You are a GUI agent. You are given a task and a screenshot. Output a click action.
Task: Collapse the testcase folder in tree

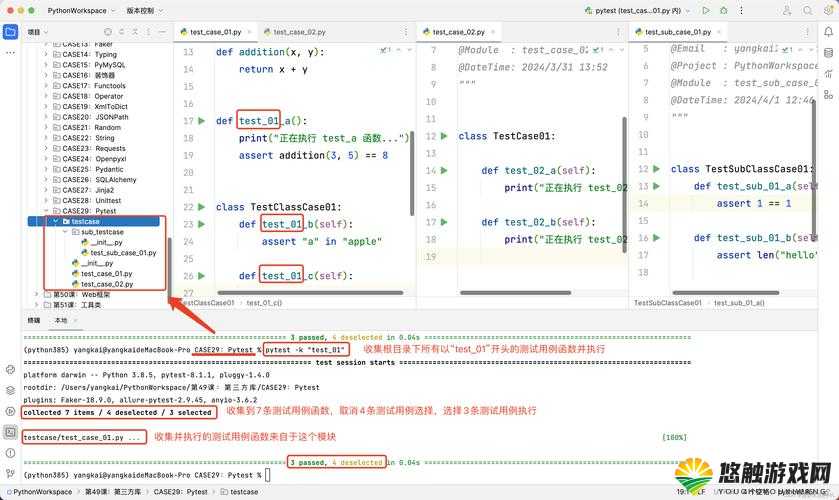click(x=55, y=222)
